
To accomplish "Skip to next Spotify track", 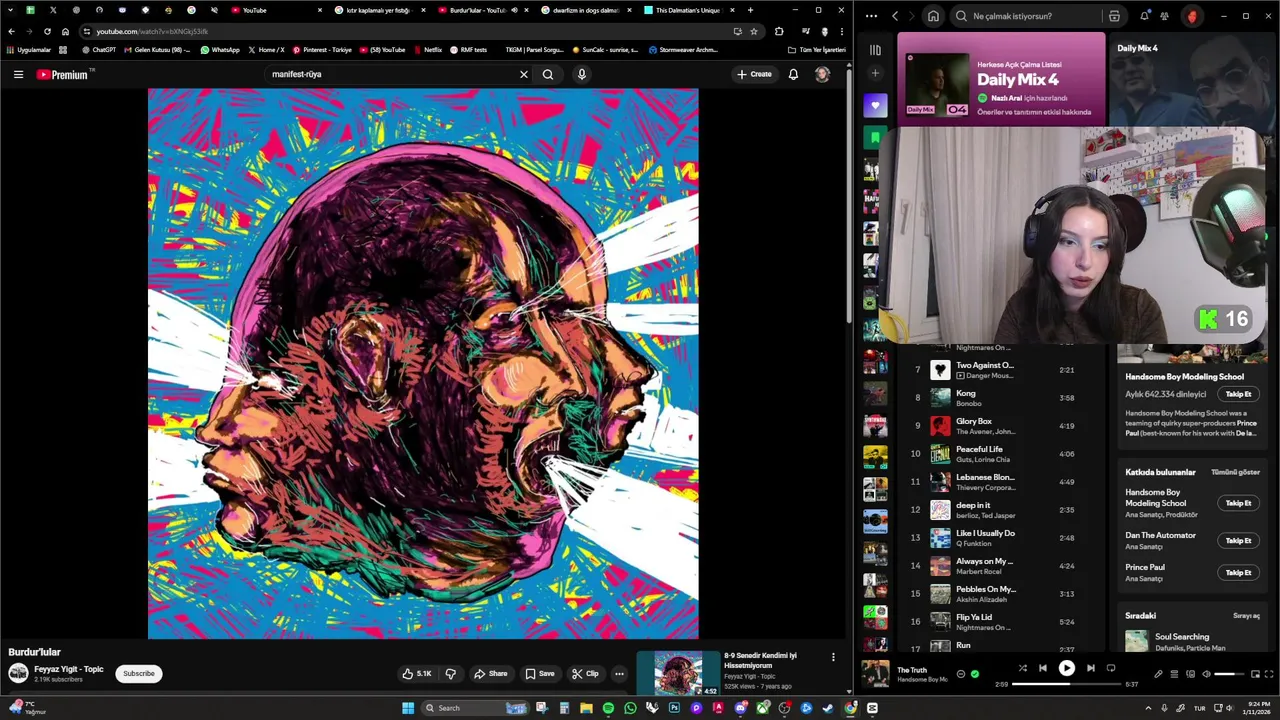I will pyautogui.click(x=1090, y=668).
